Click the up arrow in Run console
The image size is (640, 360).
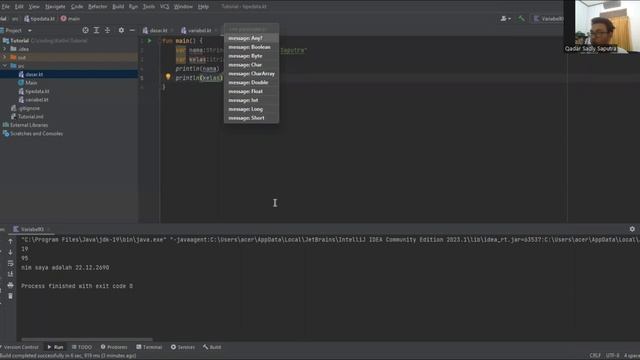(x=10, y=241)
